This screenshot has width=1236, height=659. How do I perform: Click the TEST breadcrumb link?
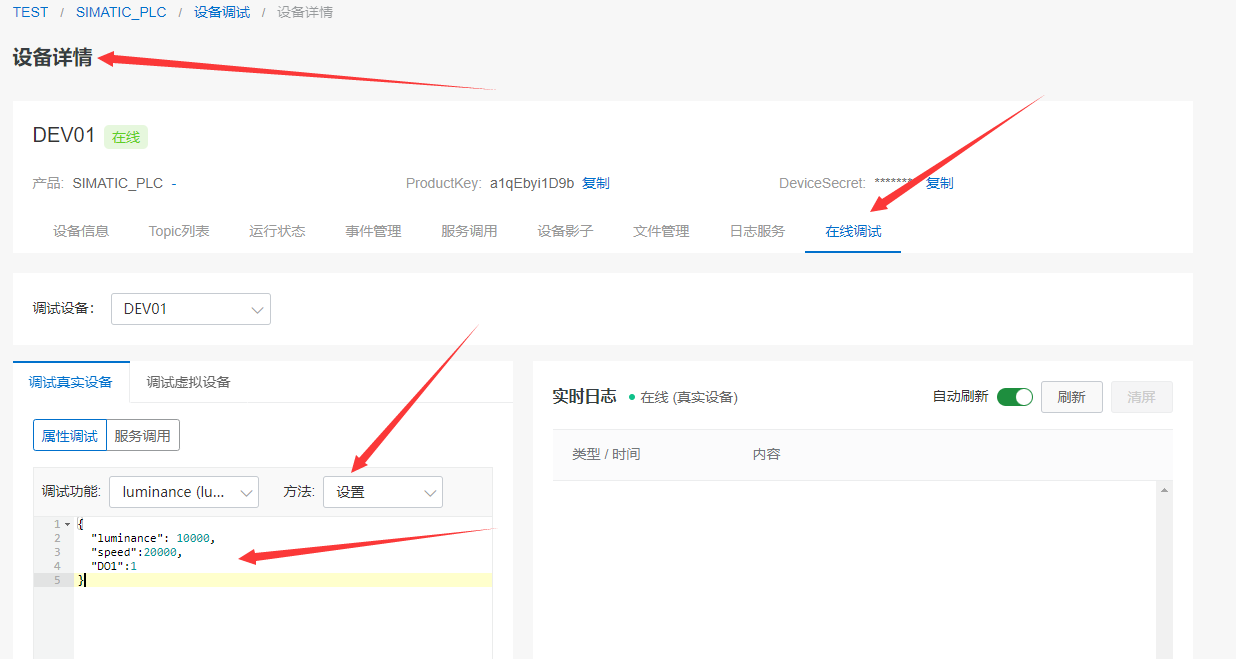click(30, 12)
